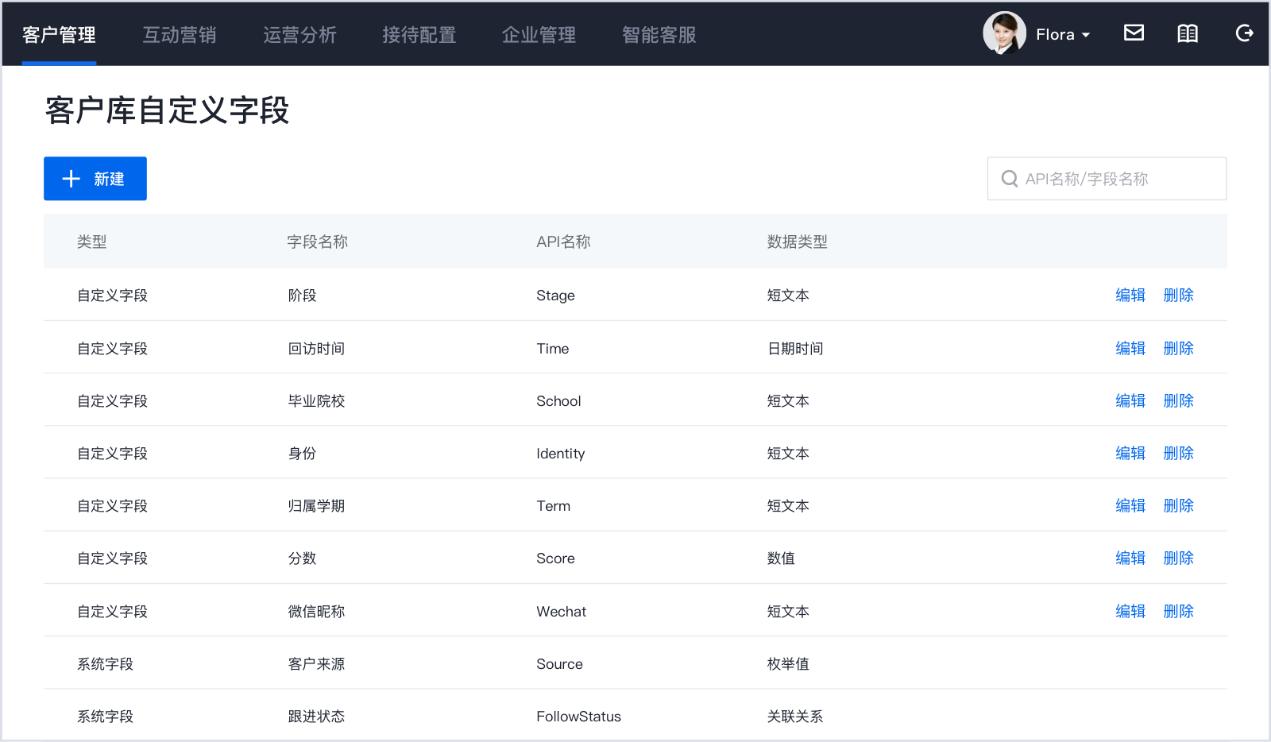Switch to the 互动营销 tab
This screenshot has width=1271, height=742.
(179, 35)
